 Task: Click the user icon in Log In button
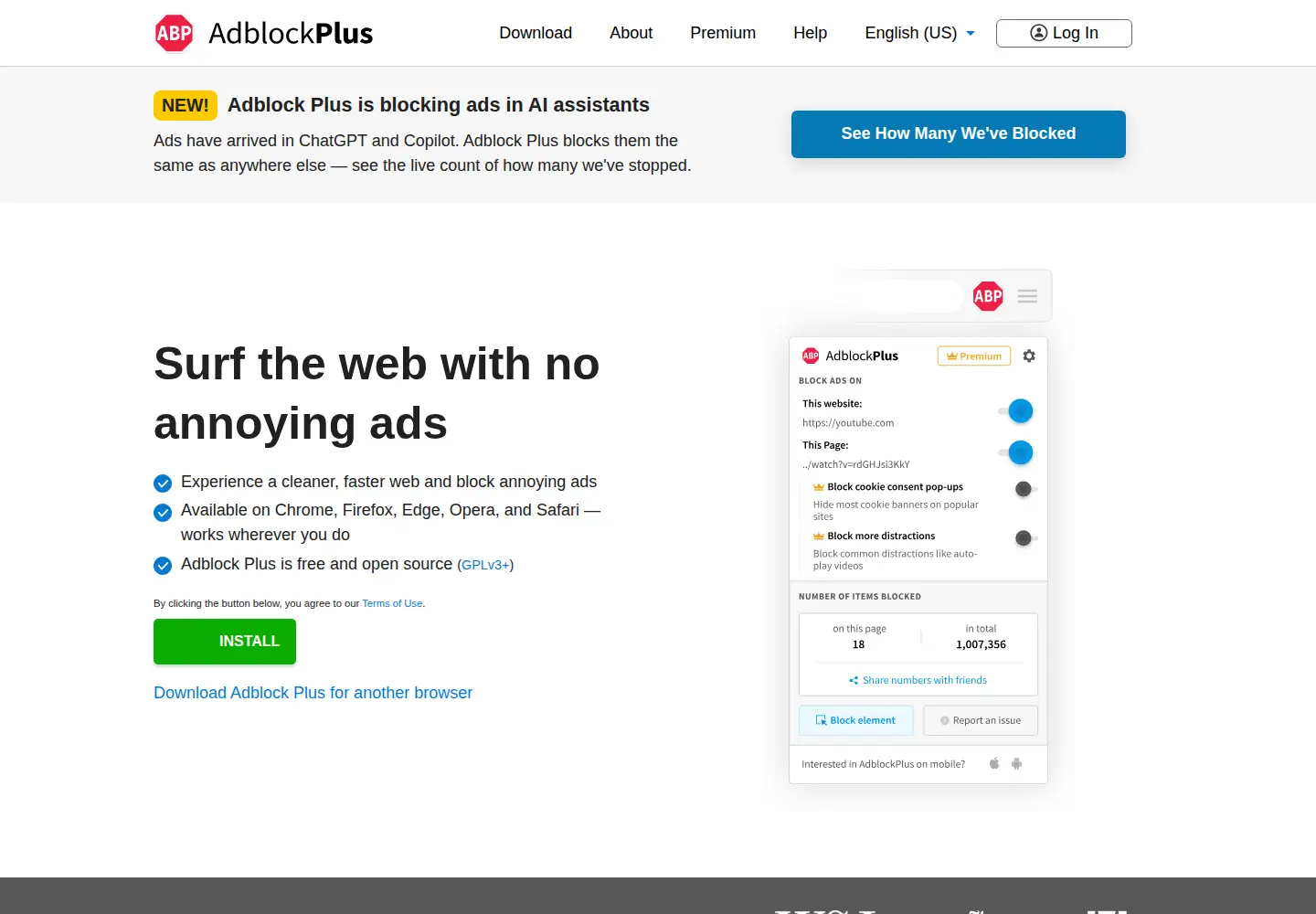pyautogui.click(x=1039, y=33)
